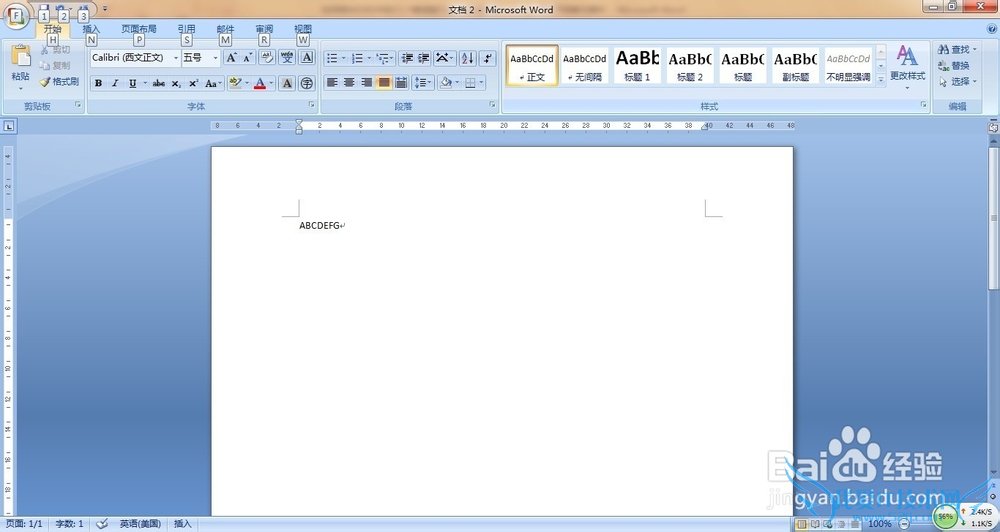Apply the 标题 1 (Heading 1) style
The width and height of the screenshot is (1000, 532).
point(637,65)
